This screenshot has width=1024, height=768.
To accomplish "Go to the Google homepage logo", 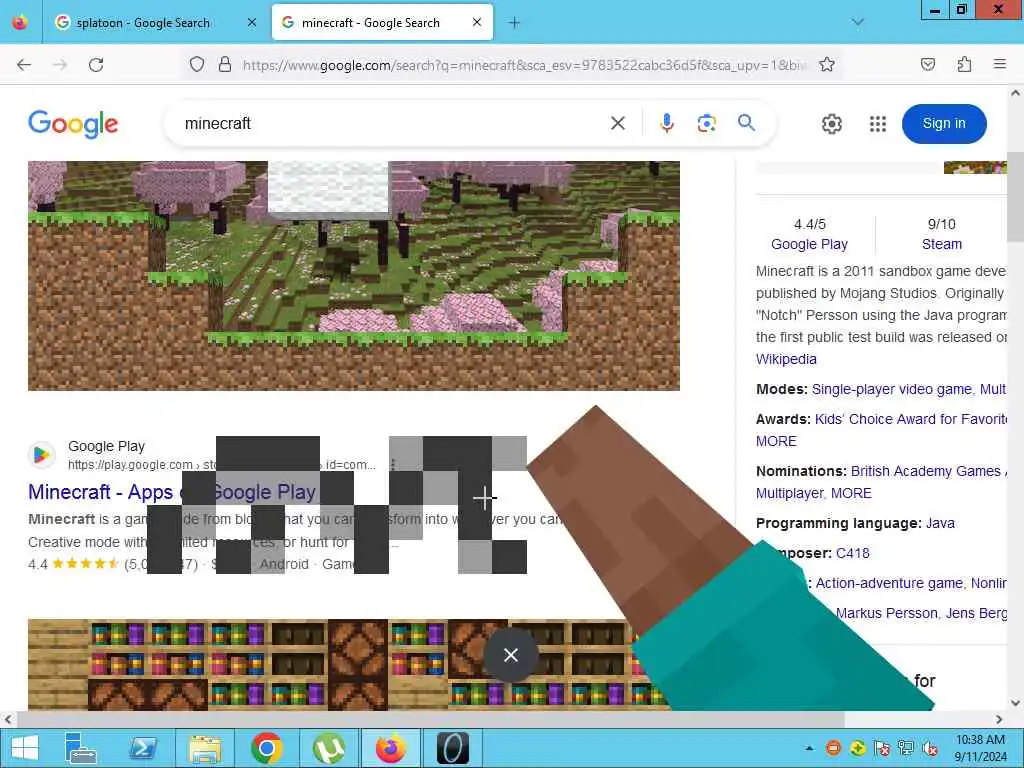I will (73, 123).
